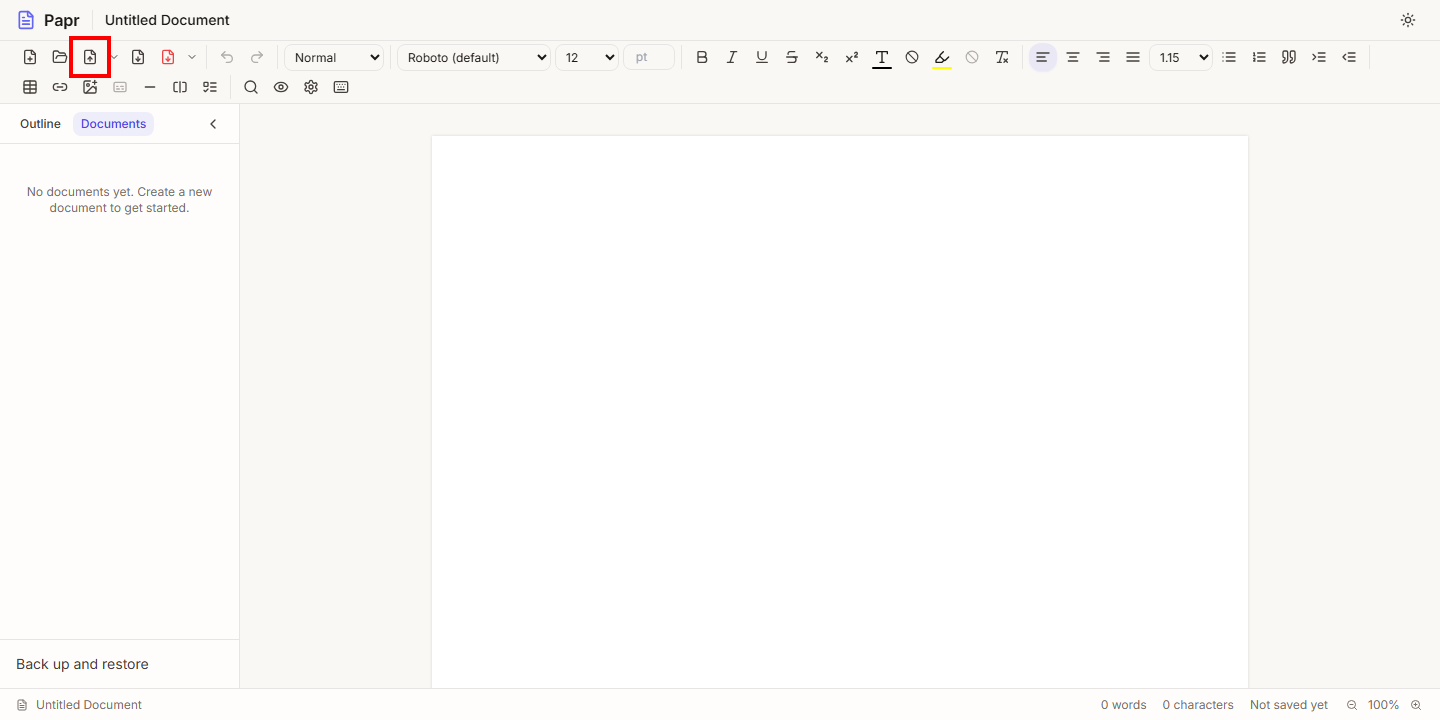Insert a bulleted list

tap(1230, 57)
